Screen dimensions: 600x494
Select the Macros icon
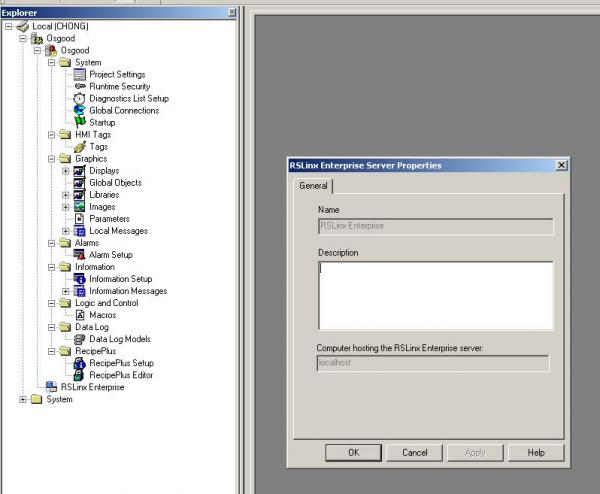80,315
